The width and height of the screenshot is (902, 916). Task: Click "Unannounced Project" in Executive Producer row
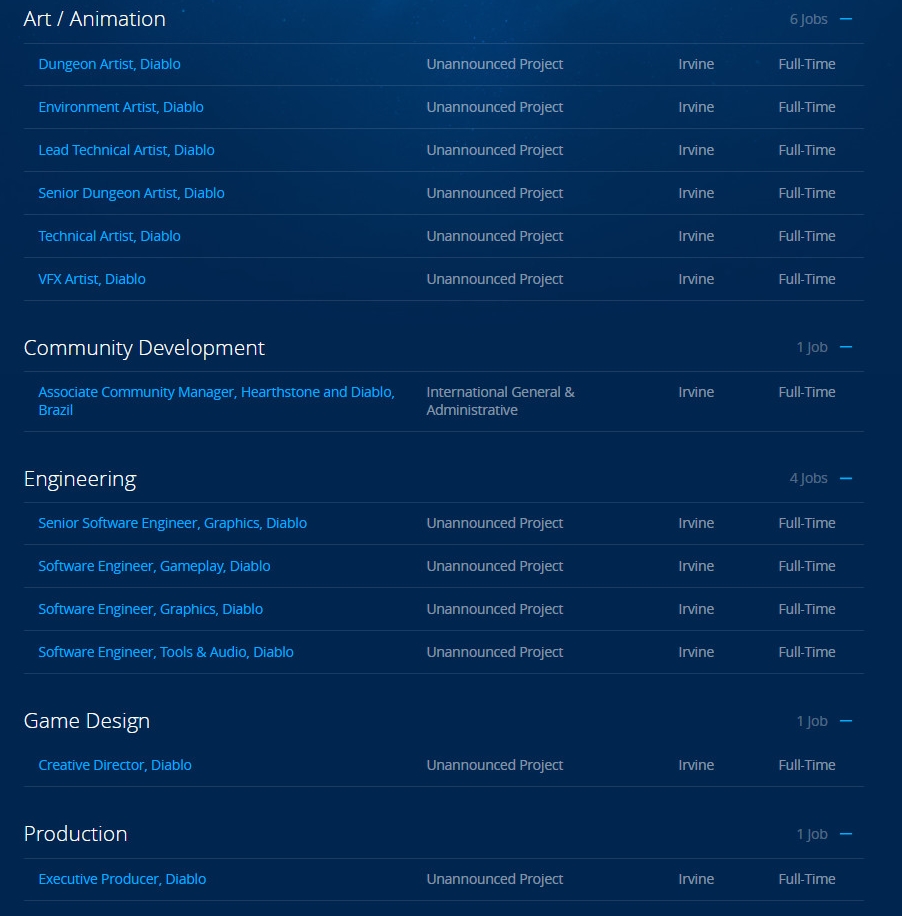495,879
